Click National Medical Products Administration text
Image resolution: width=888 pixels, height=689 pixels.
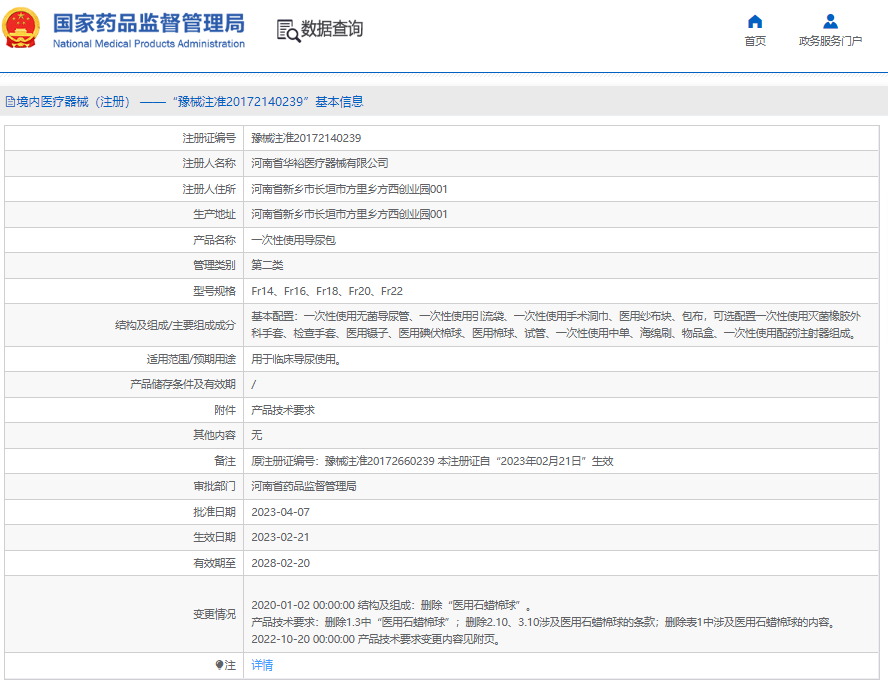(149, 44)
